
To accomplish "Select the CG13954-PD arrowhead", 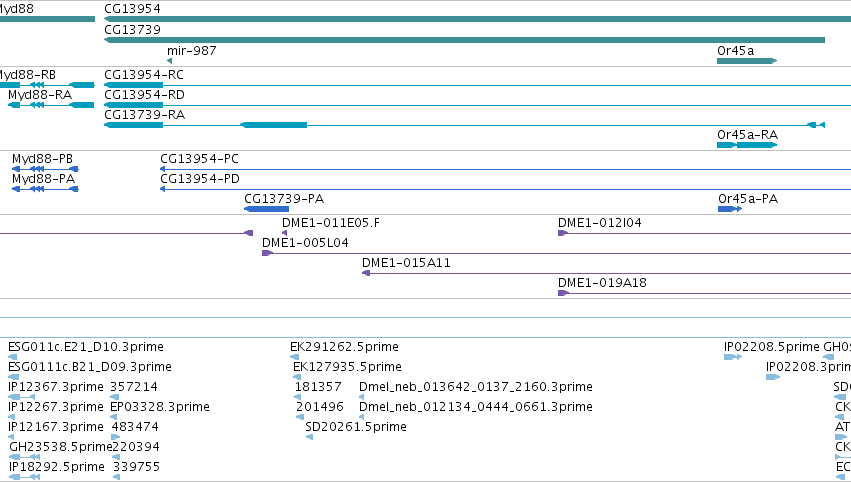I will click(x=162, y=189).
